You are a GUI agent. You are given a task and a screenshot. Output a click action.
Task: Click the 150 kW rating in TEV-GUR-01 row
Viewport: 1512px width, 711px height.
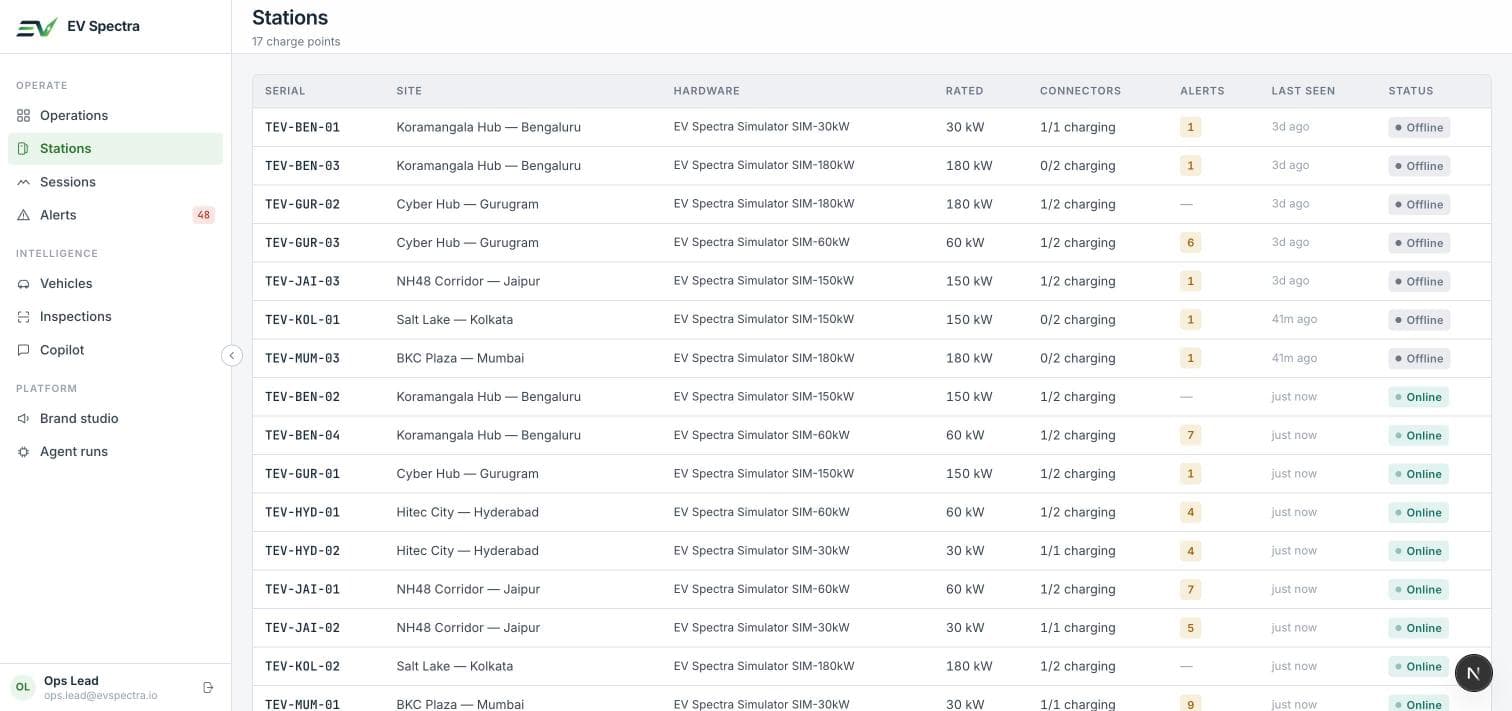(x=969, y=474)
